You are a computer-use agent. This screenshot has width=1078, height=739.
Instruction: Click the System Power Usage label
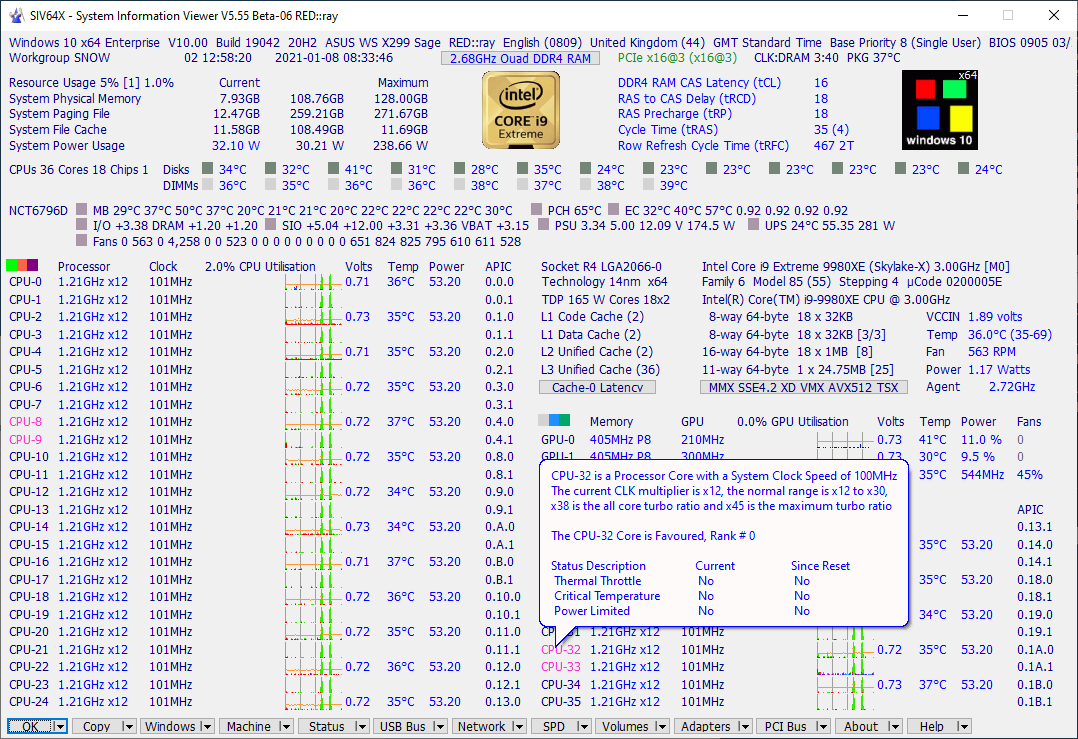67,145
